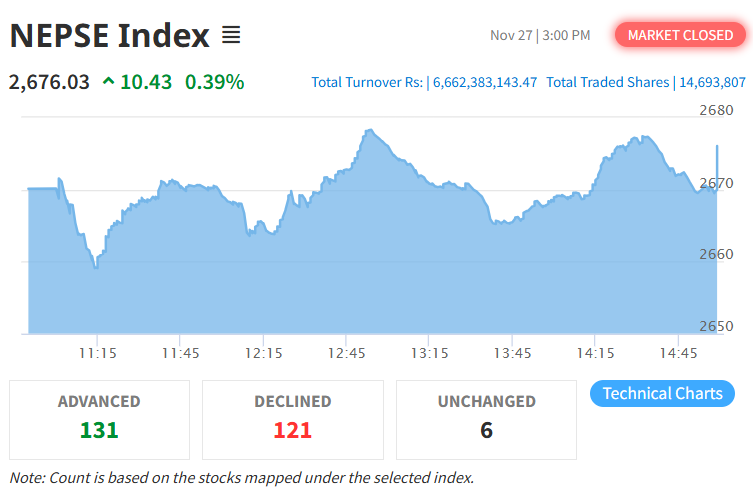Screen dimensions: 753x504
Task: Select the ADVANCED stocks count card
Action: pyautogui.click(x=99, y=419)
